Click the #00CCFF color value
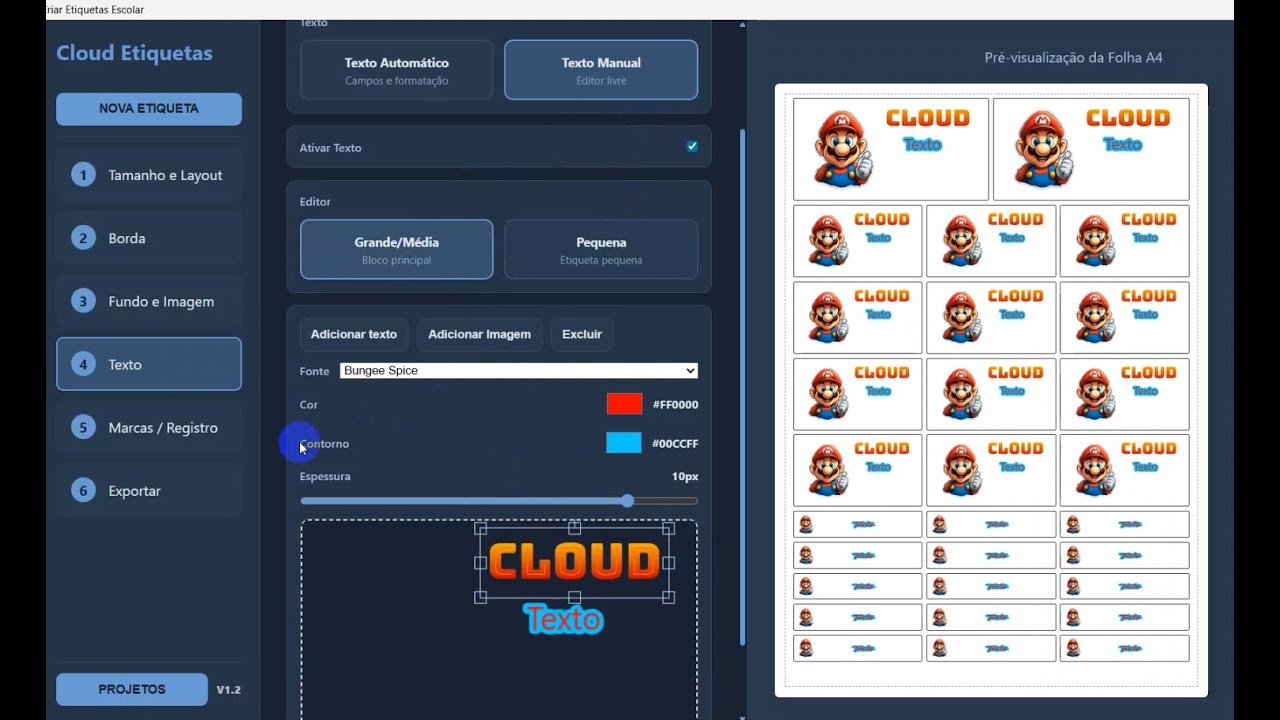Screen dimensions: 1280x720 [675, 444]
